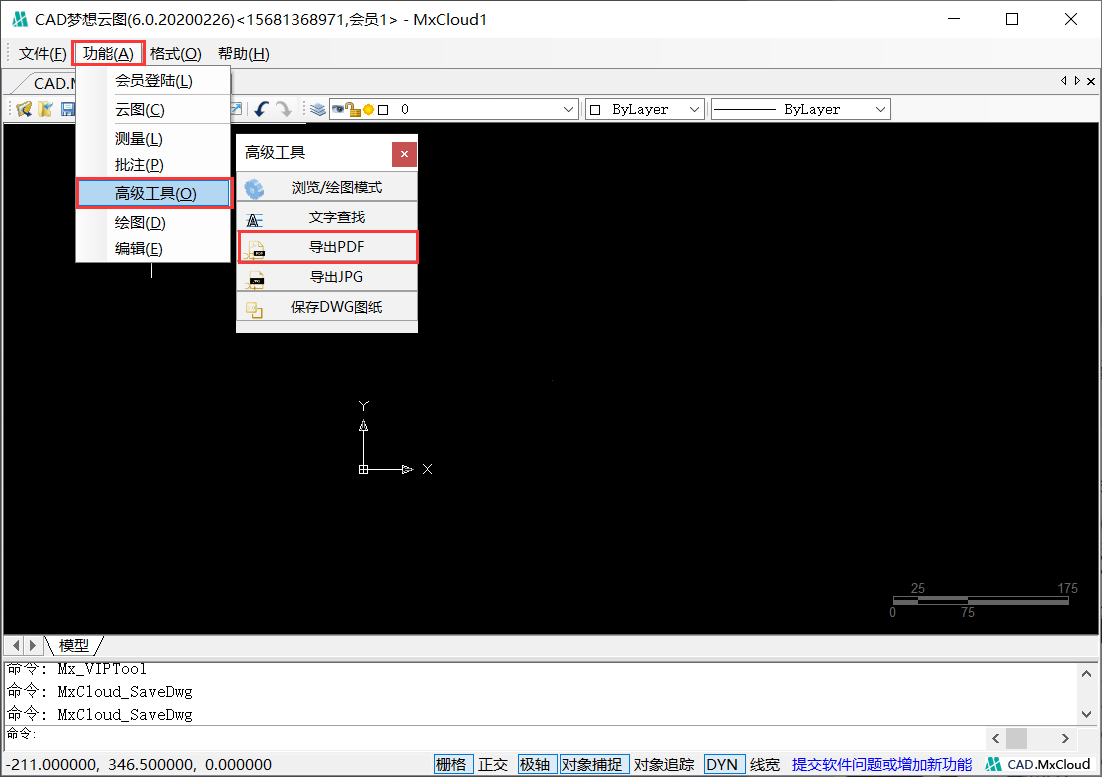1102x777 pixels.
Task: Click command history scroll-down arrow
Action: click(x=1087, y=714)
